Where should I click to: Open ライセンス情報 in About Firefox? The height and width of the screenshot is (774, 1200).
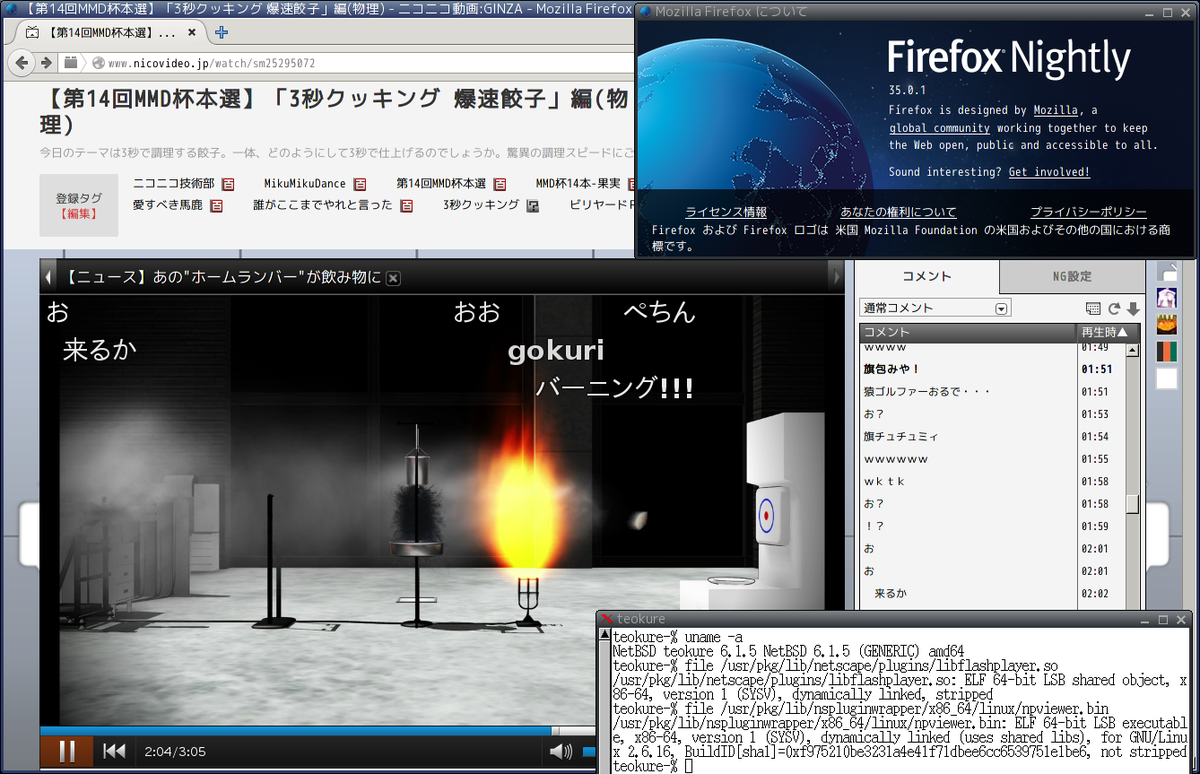pos(726,212)
